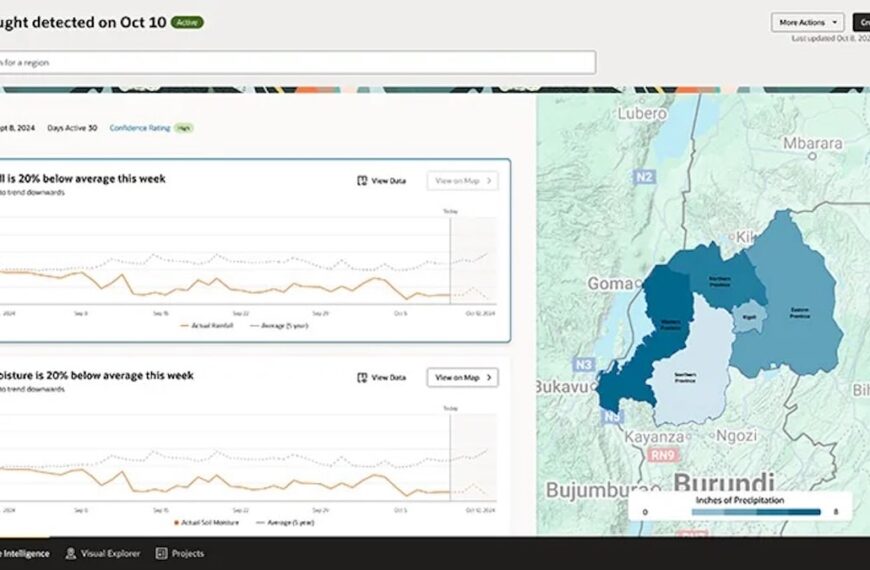This screenshot has width=870, height=570.
Task: Click the green Active status badge
Action: (186, 21)
